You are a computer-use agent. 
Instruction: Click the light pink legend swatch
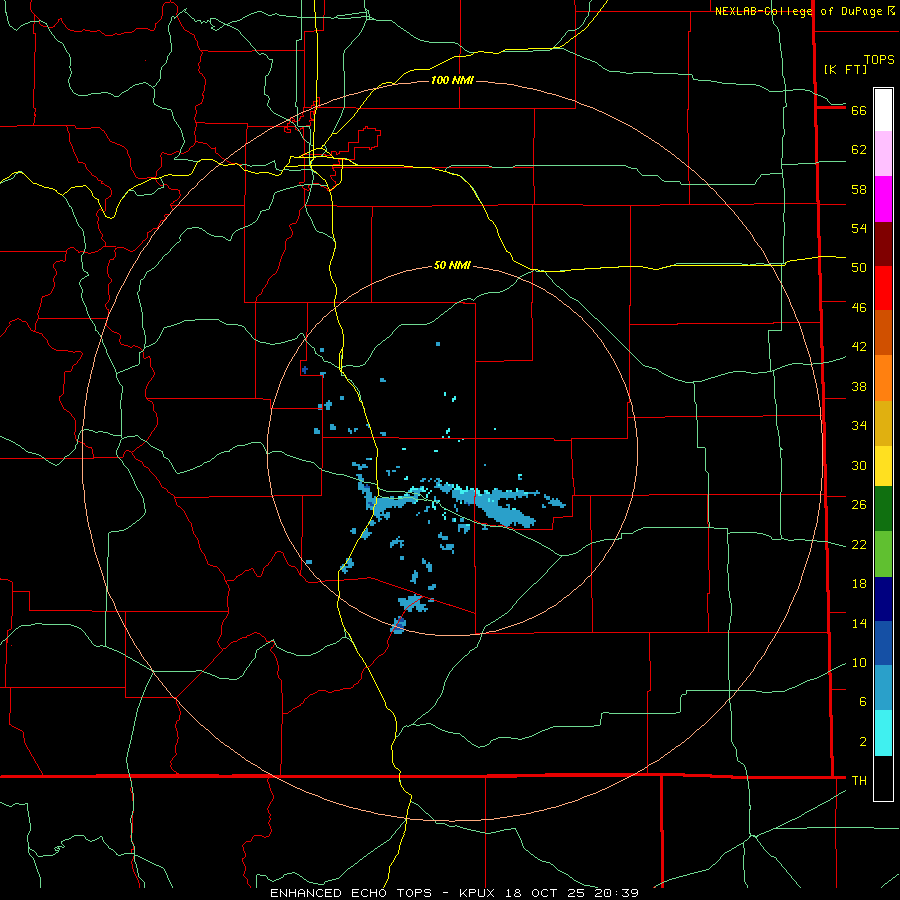tap(883, 153)
